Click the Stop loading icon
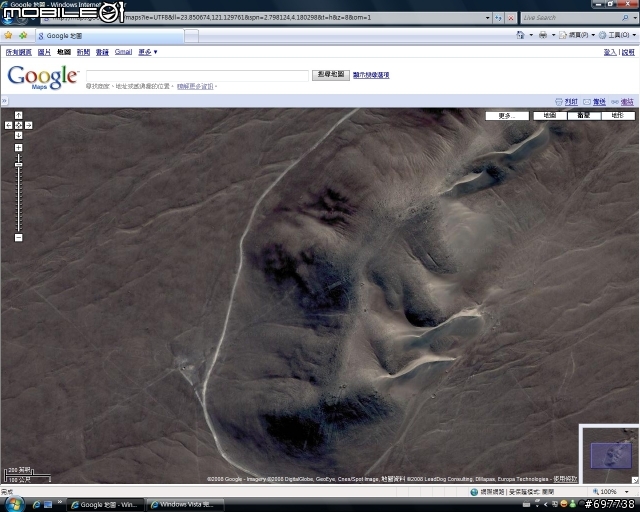Screen dimensions: 640x512 [511, 18]
